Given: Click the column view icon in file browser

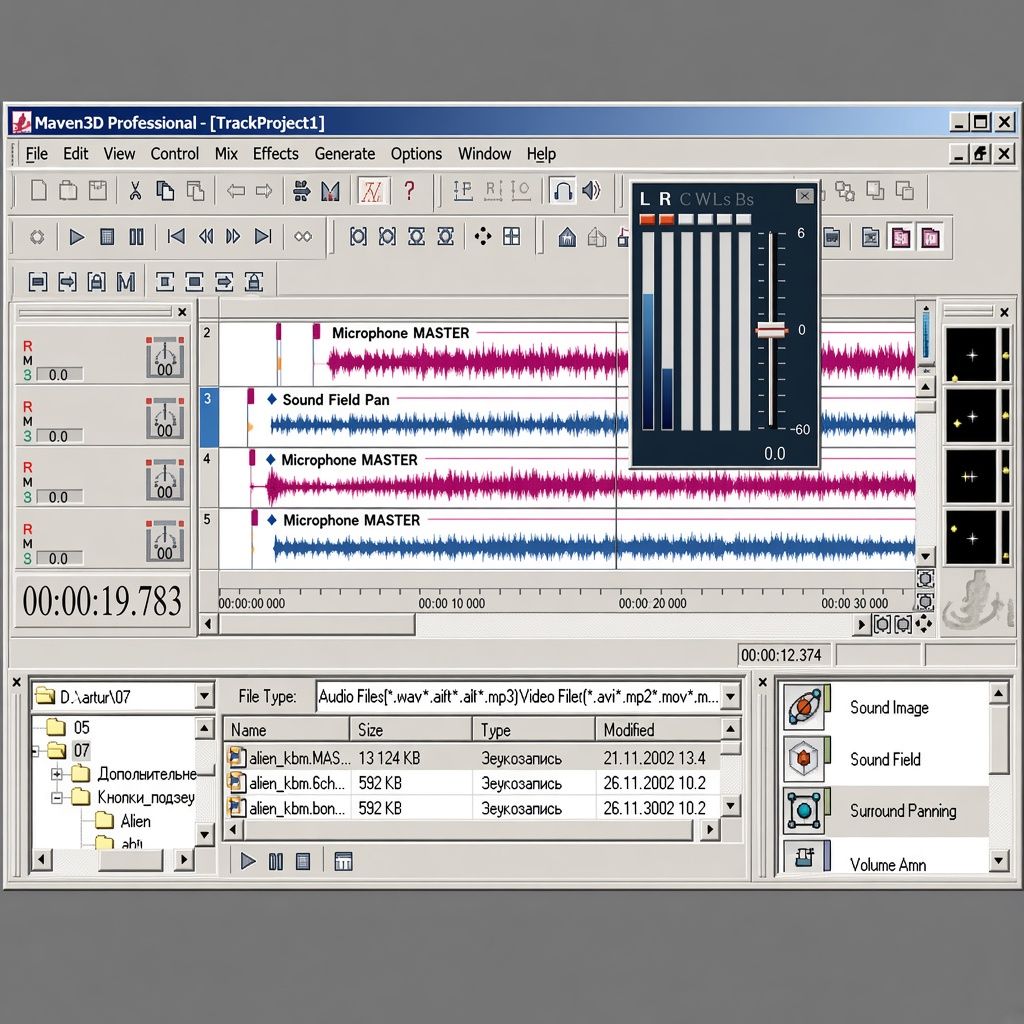Looking at the screenshot, I should 343,862.
